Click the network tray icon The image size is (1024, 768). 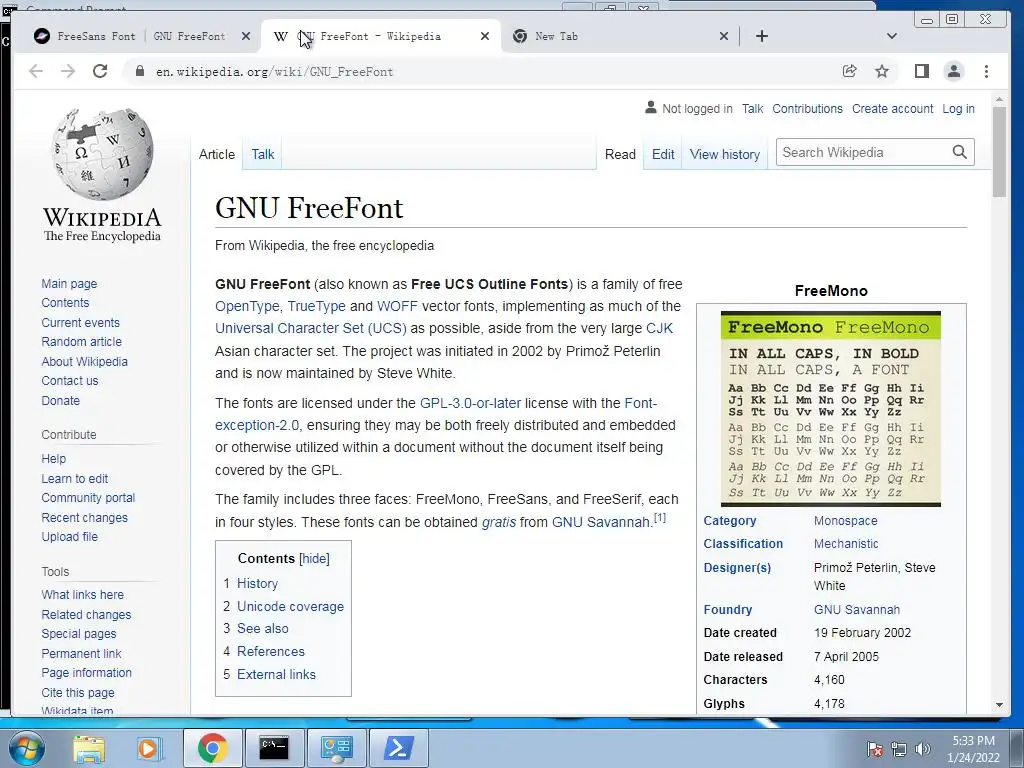[899, 749]
